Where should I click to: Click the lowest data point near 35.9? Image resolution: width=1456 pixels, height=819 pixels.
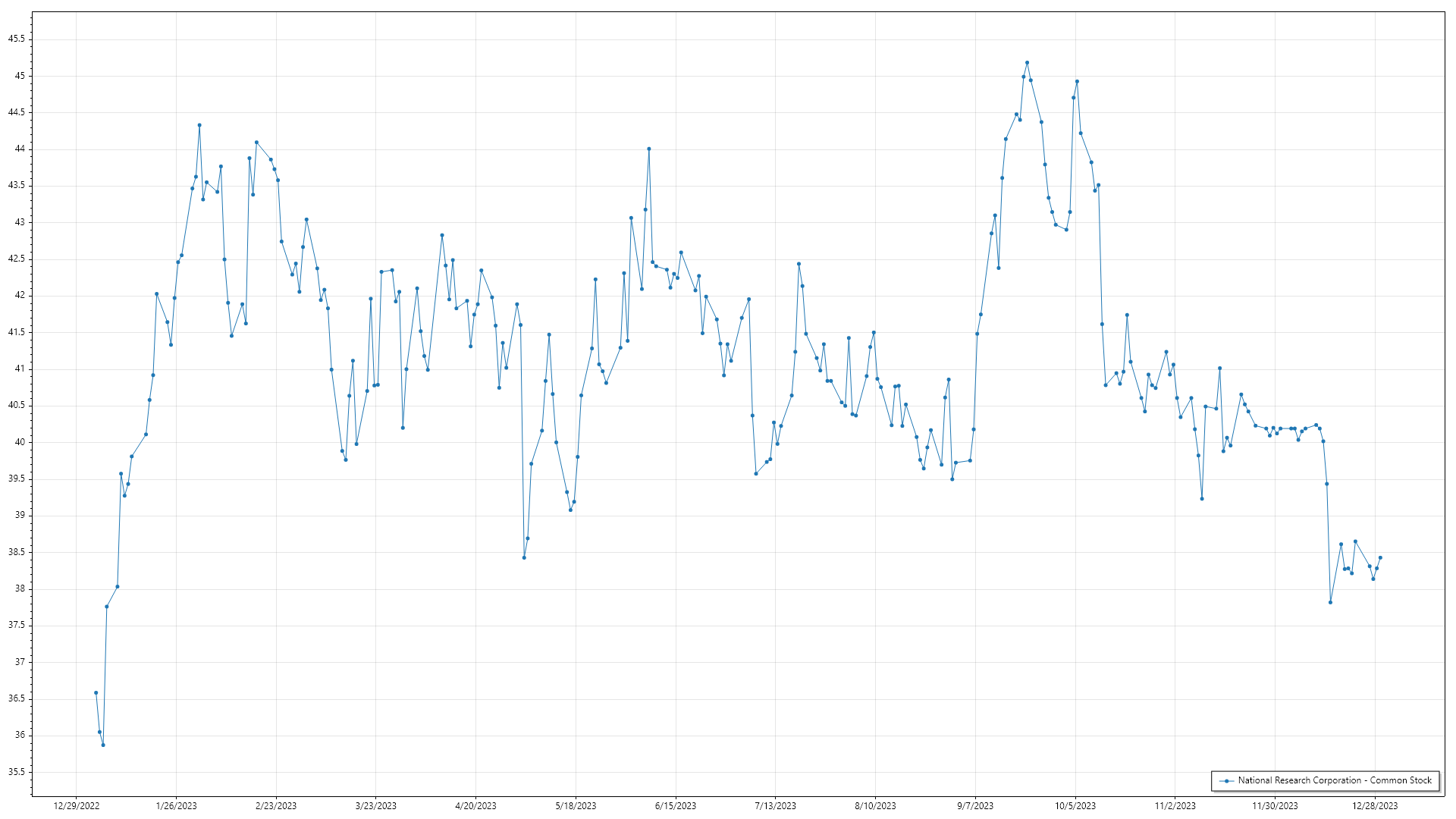pos(103,745)
